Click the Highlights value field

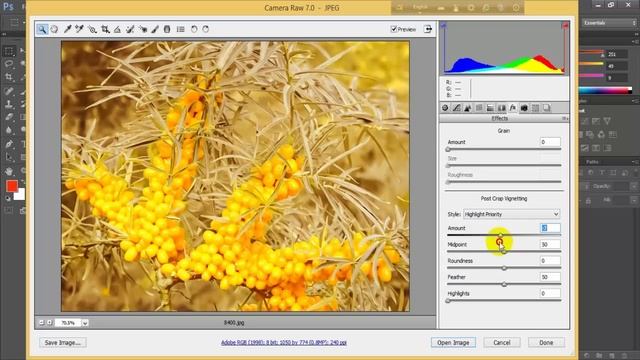550,293
